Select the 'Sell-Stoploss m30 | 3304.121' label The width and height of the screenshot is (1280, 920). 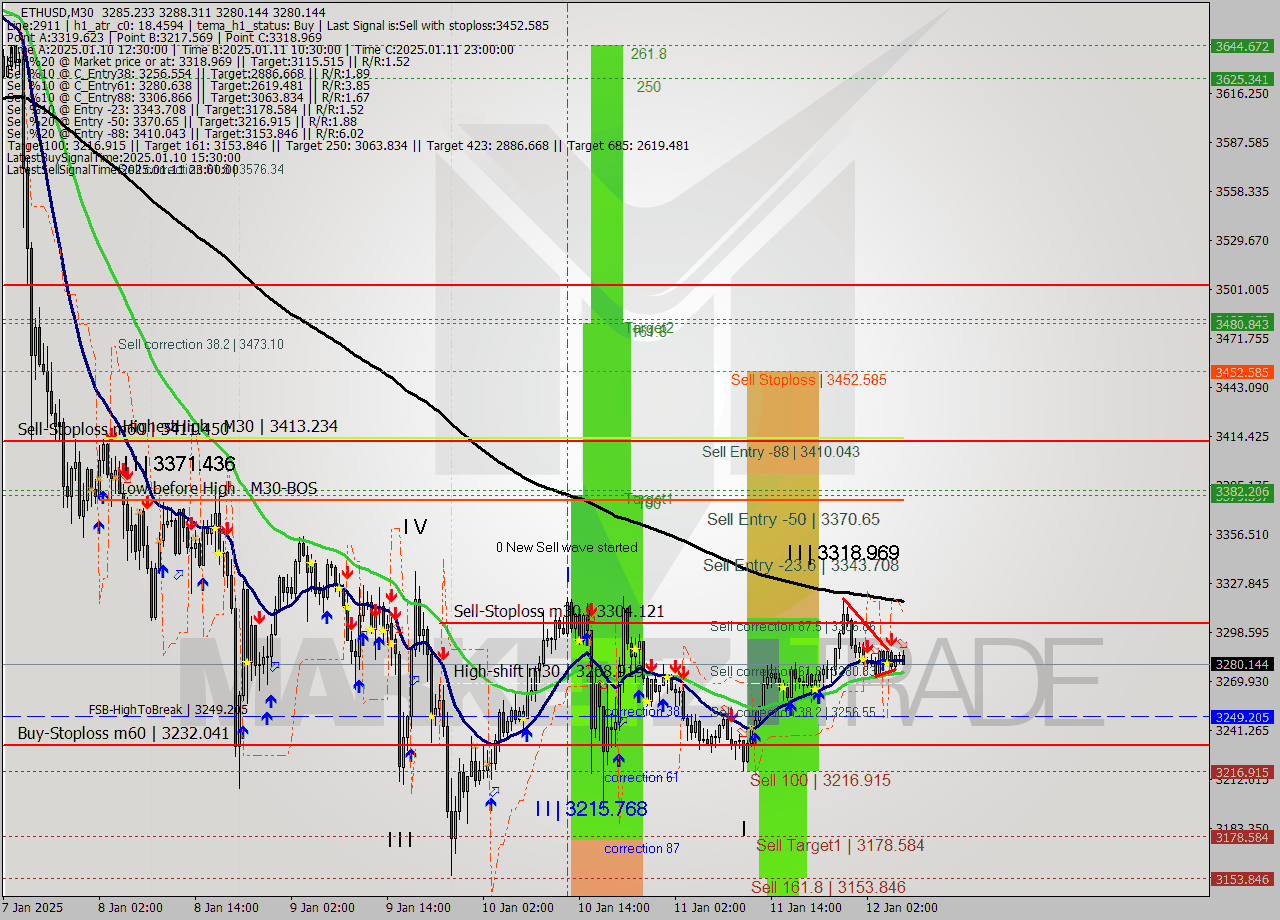point(559,611)
